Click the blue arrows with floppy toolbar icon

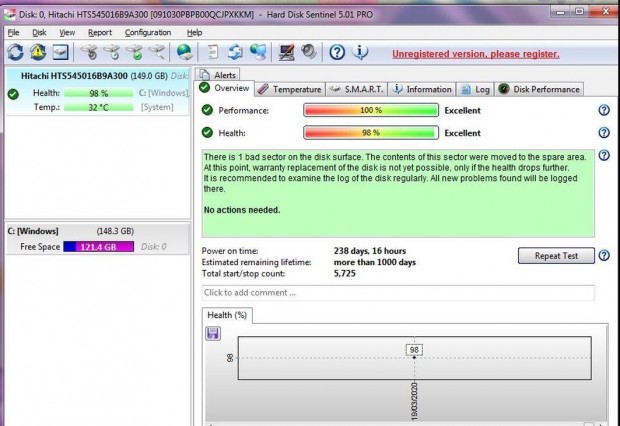coord(235,52)
